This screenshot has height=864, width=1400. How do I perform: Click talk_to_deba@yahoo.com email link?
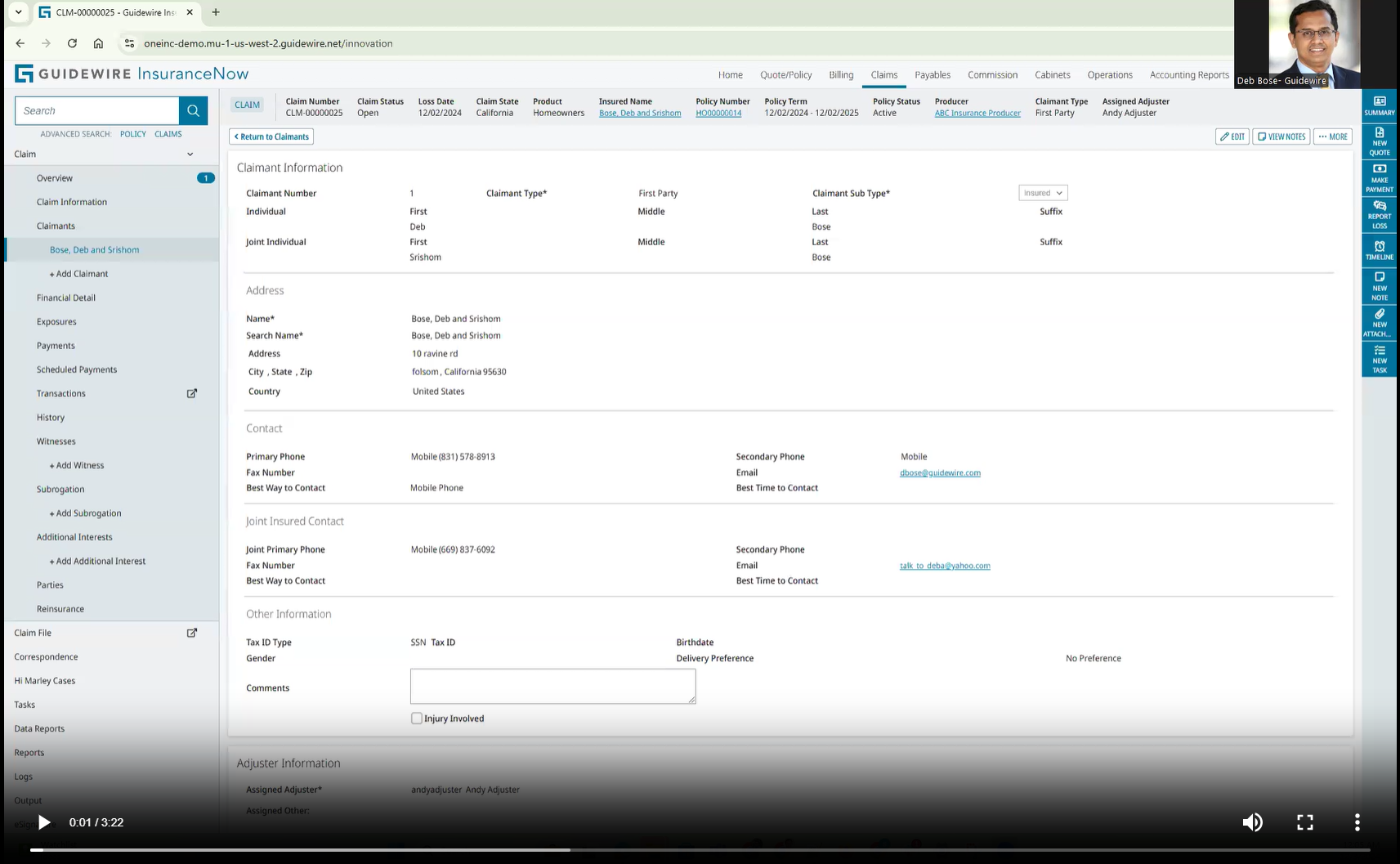(x=945, y=566)
